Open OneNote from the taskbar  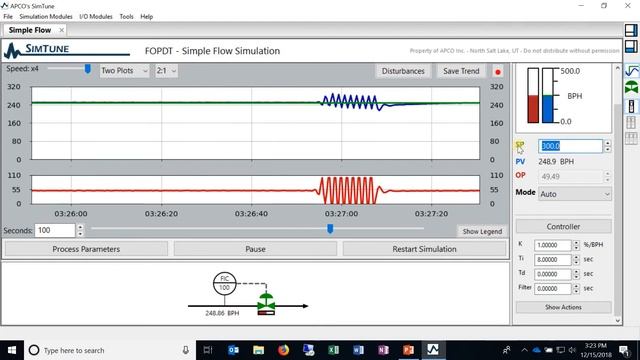383,350
